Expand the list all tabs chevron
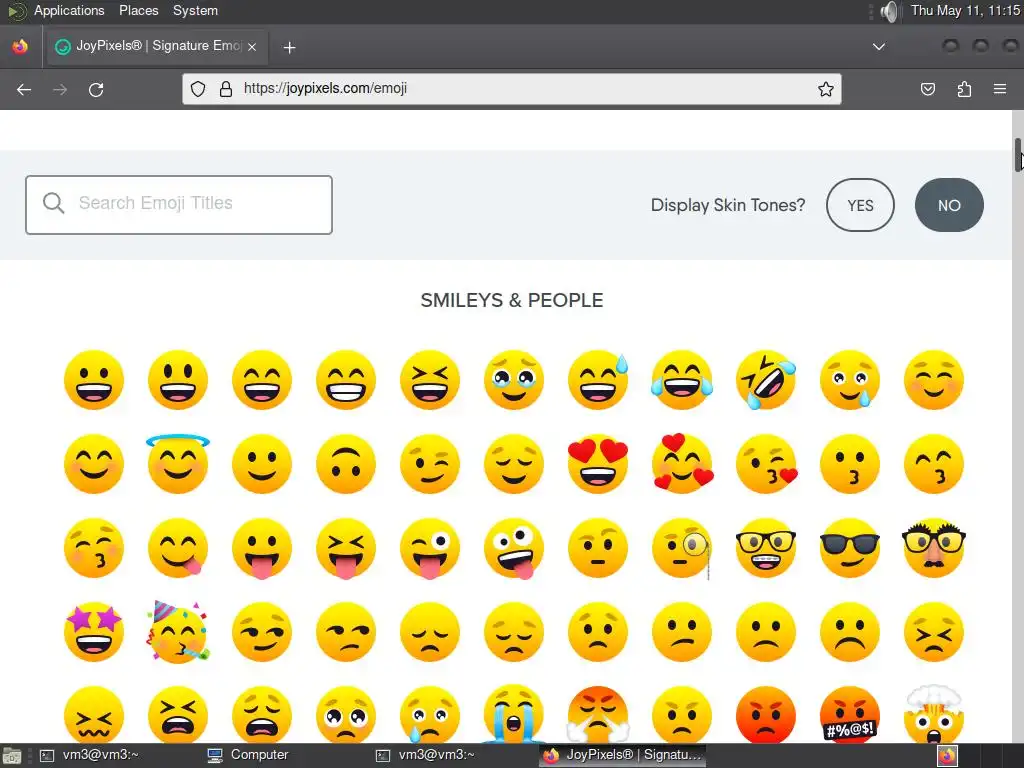 point(879,47)
